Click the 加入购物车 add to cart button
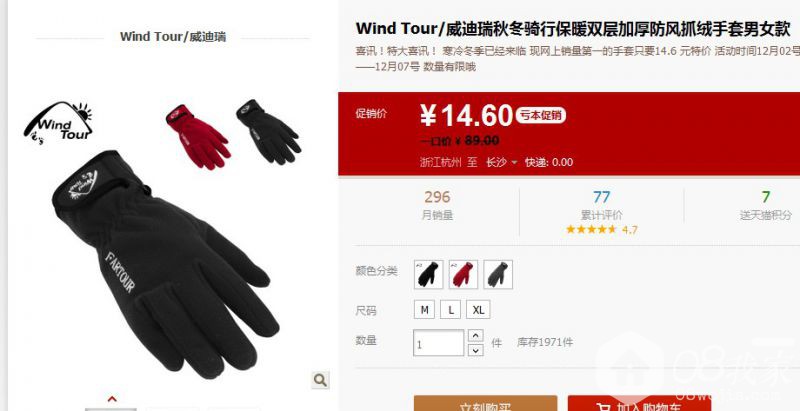 click(x=639, y=403)
